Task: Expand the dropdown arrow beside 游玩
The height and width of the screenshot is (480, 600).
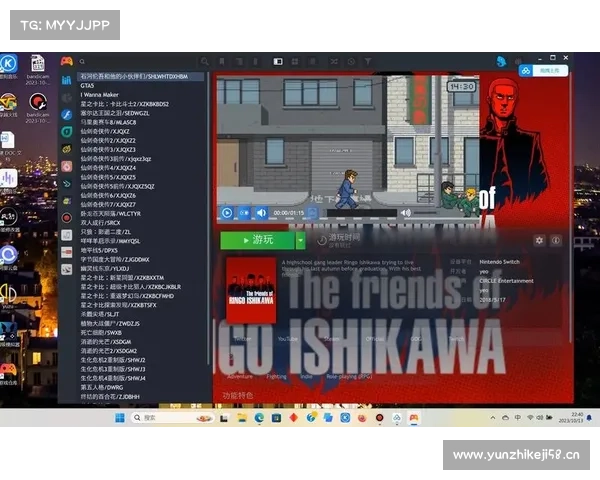Action: [x=301, y=240]
